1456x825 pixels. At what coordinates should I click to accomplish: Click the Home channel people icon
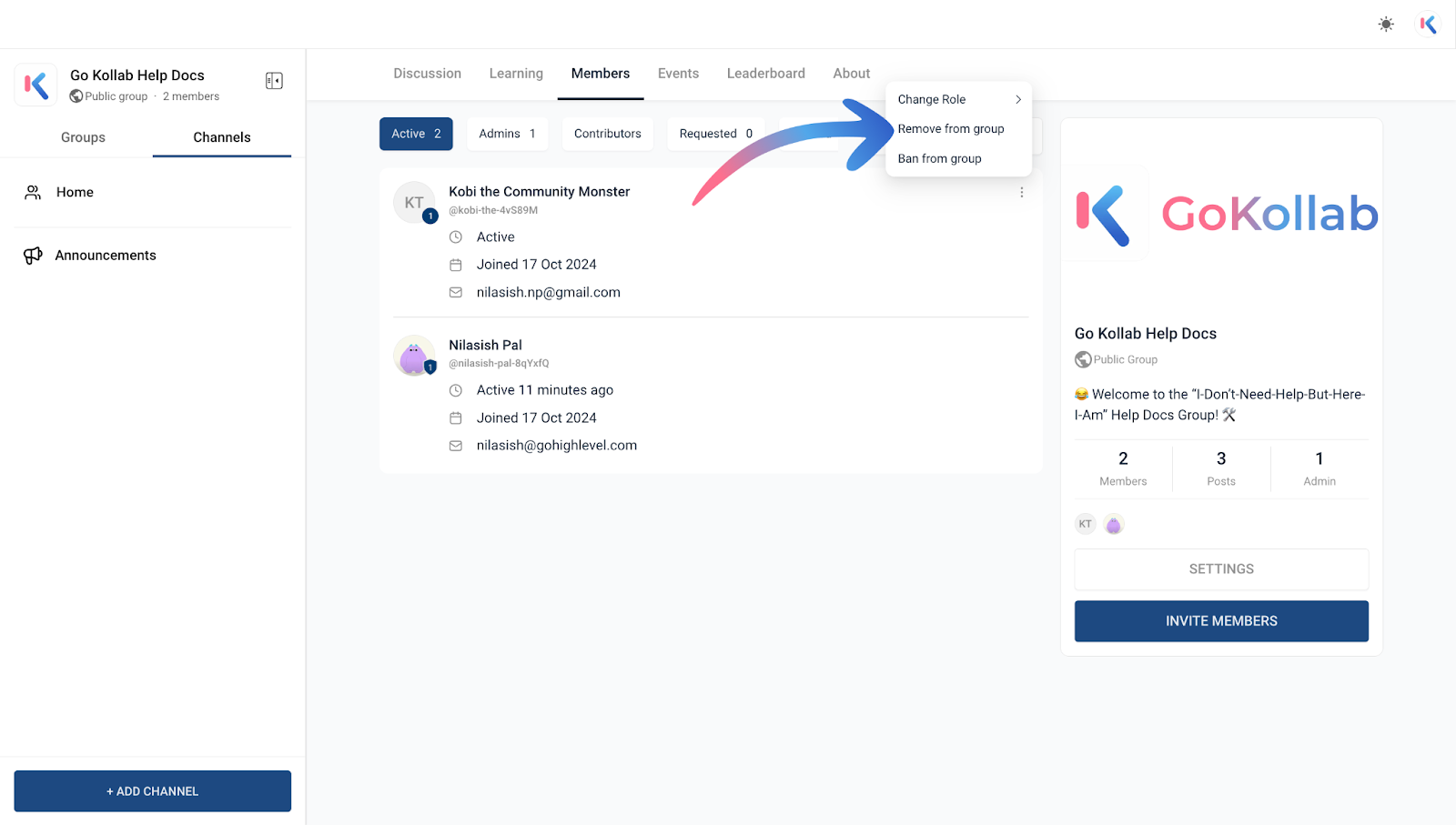tap(33, 193)
